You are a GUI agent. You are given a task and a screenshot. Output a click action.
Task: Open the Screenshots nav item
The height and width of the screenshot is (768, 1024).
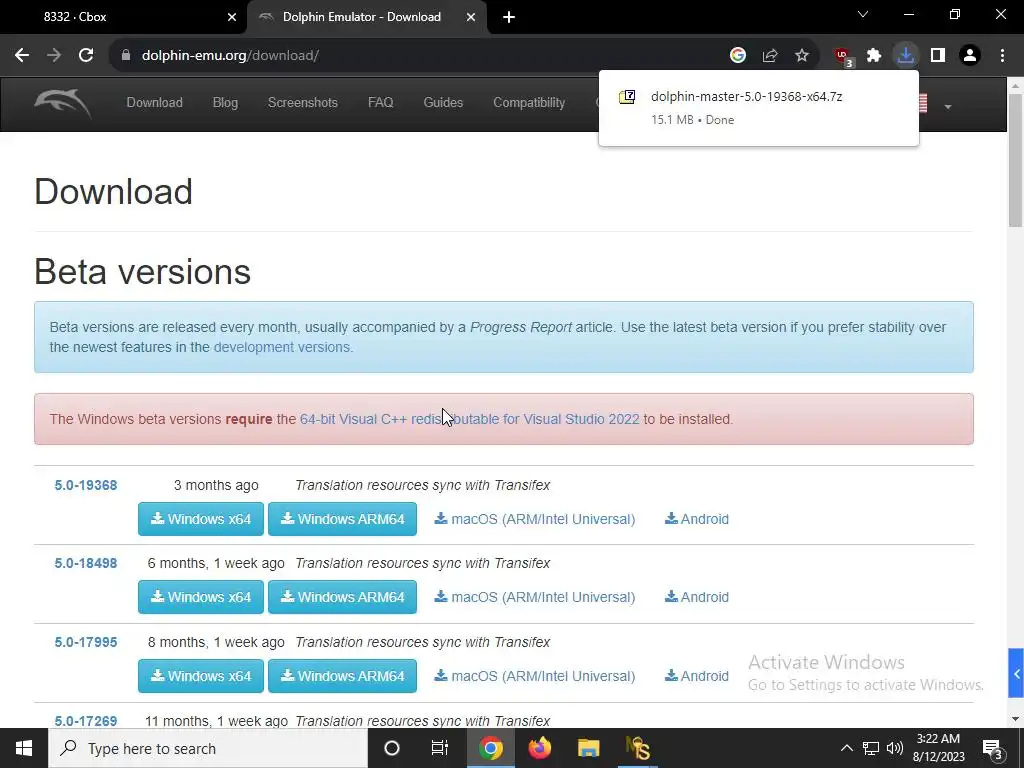303,103
